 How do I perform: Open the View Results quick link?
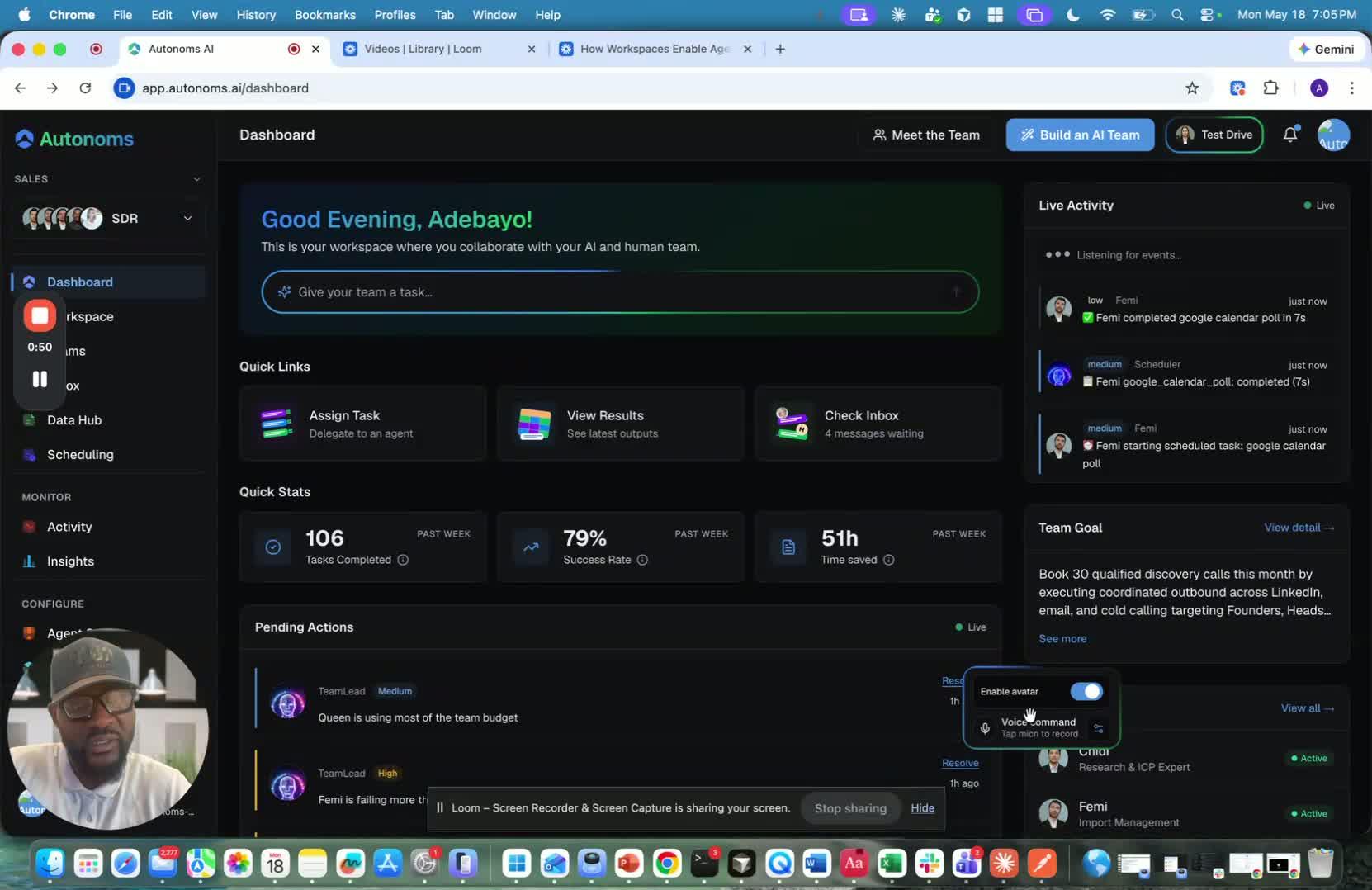click(621, 424)
